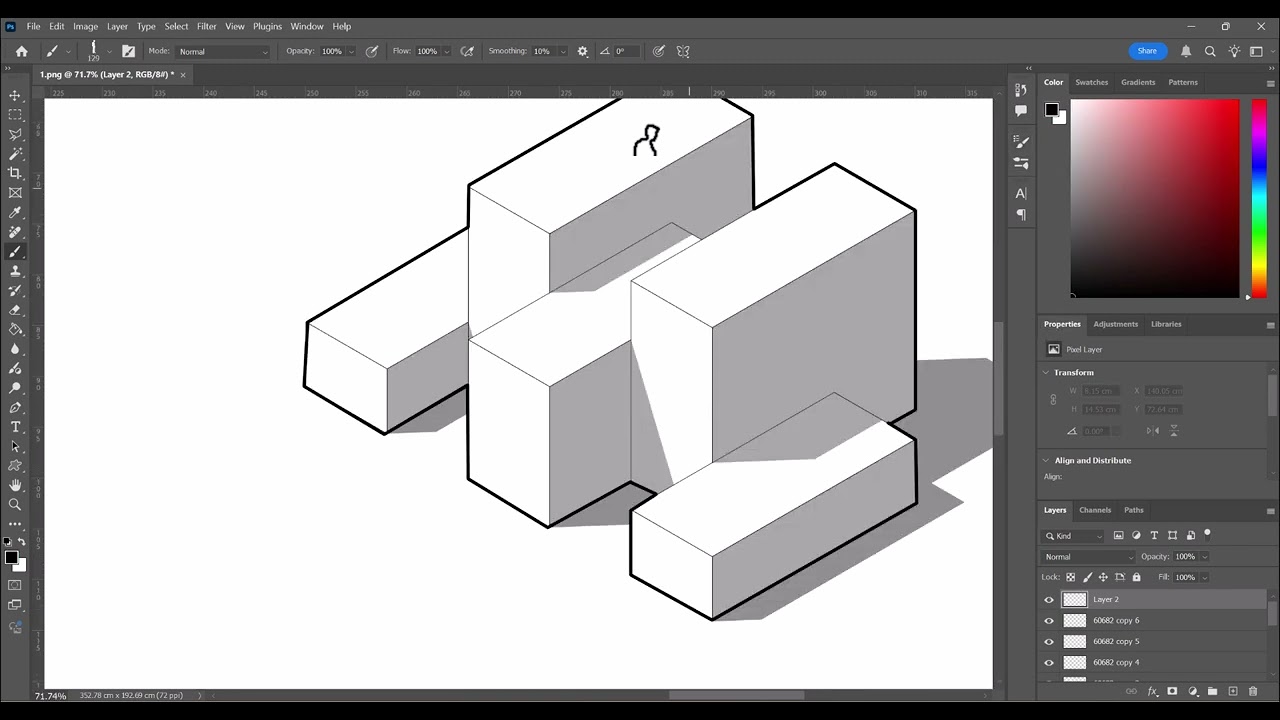Select the Eraser tool
Screen dimensions: 1280x720
15,310
